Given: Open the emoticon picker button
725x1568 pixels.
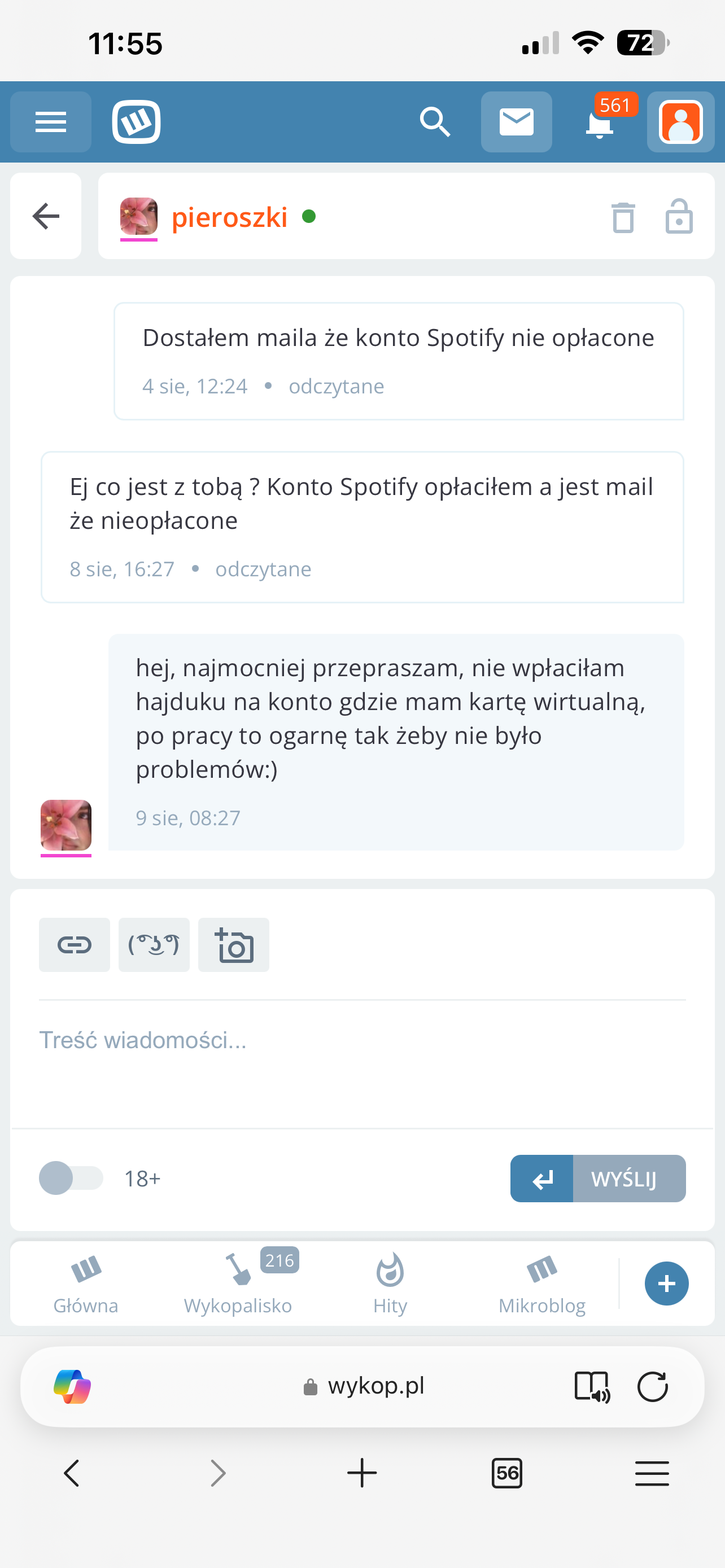Looking at the screenshot, I should tap(154, 945).
